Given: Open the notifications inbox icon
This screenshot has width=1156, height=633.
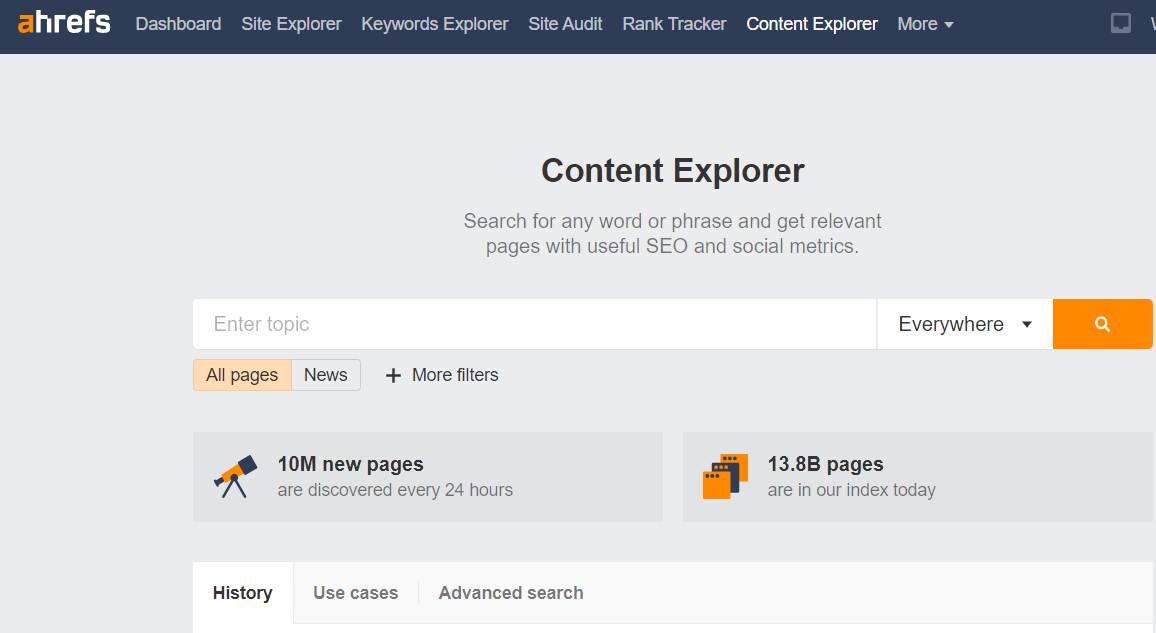Looking at the screenshot, I should pos(1121,24).
